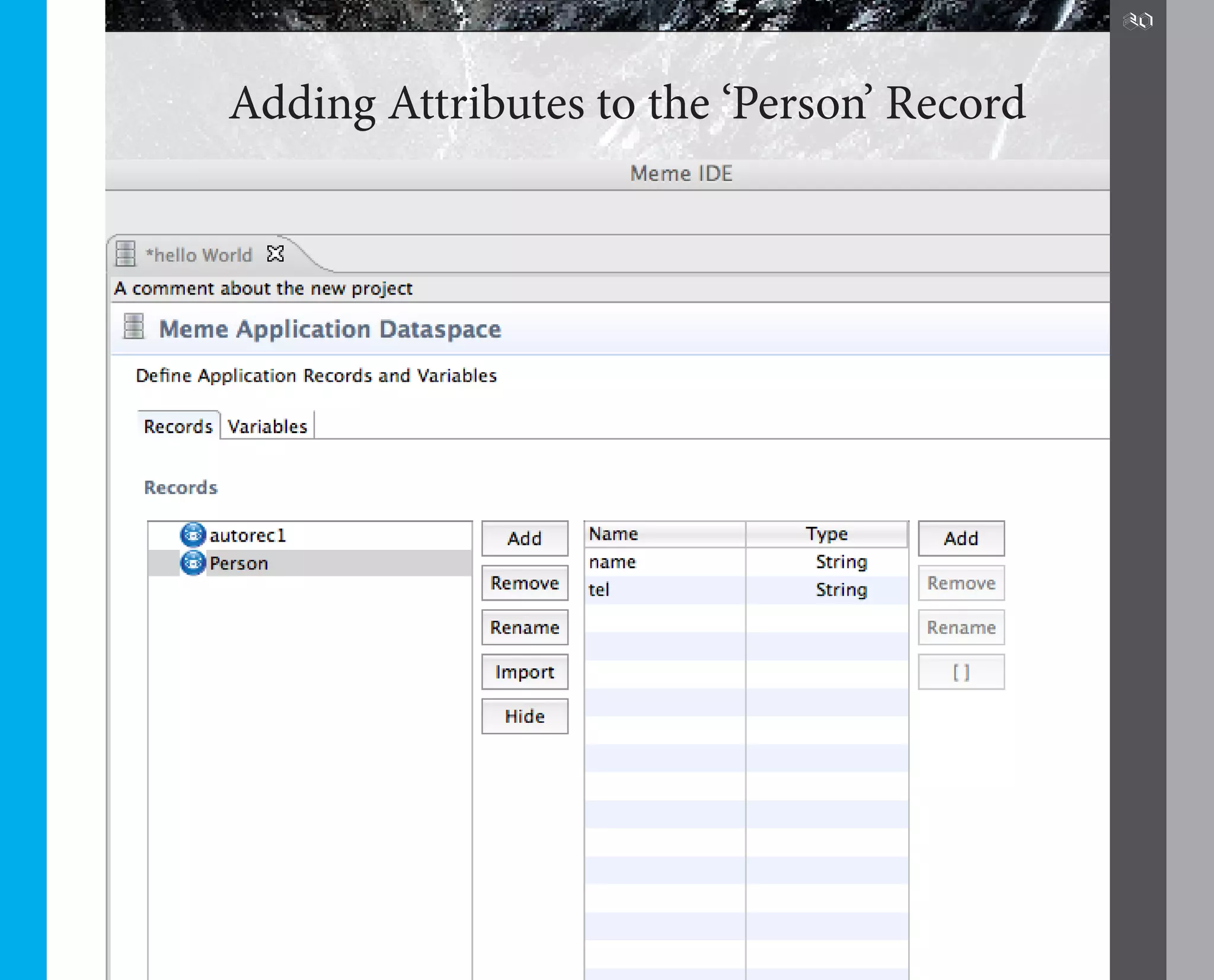Click the attribute Remove button
1214x980 pixels.
coord(961,583)
